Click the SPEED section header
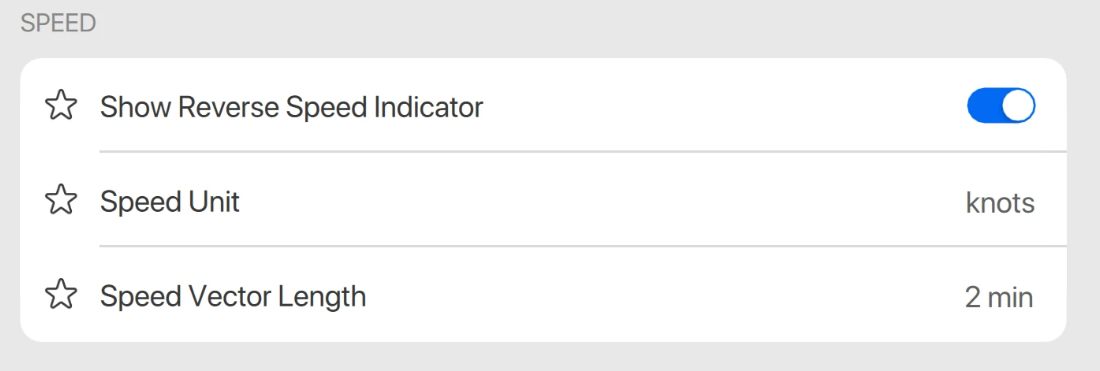This screenshot has width=1100, height=371. 58,23
